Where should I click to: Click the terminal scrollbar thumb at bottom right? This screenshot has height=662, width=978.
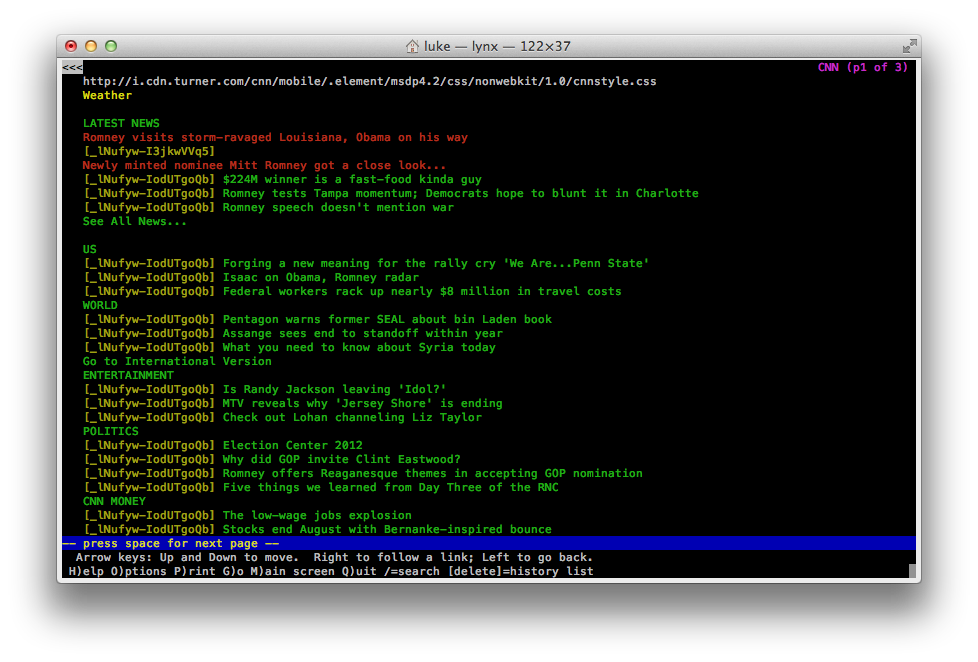(912, 571)
